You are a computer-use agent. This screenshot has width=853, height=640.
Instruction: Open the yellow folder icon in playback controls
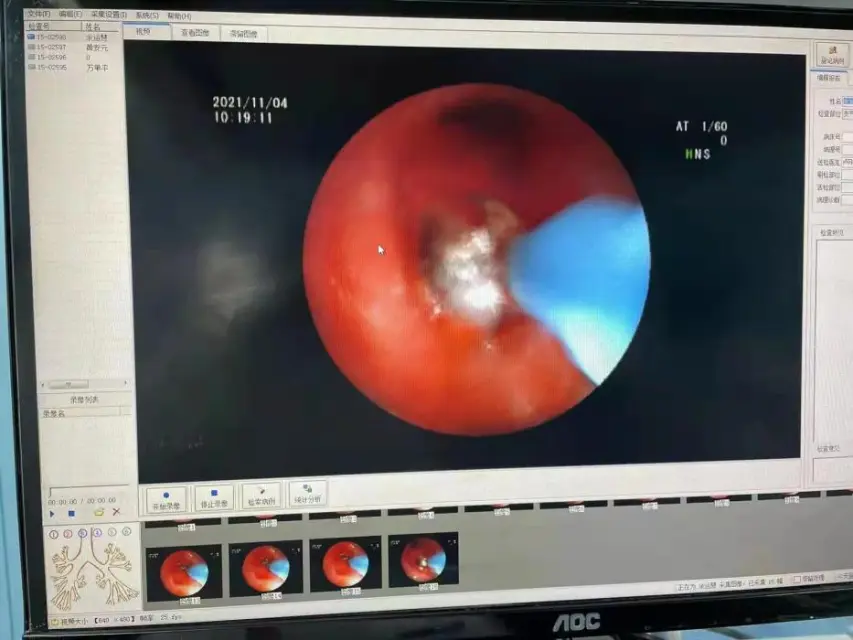[x=98, y=512]
